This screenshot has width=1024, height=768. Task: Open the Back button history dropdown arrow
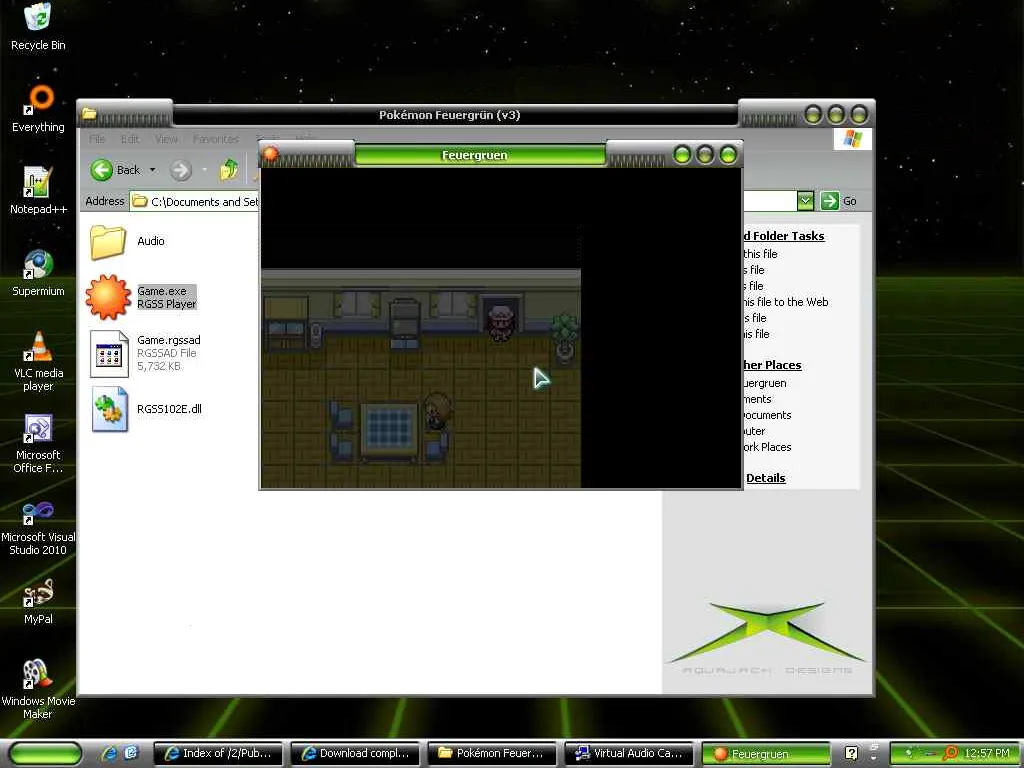[152, 170]
